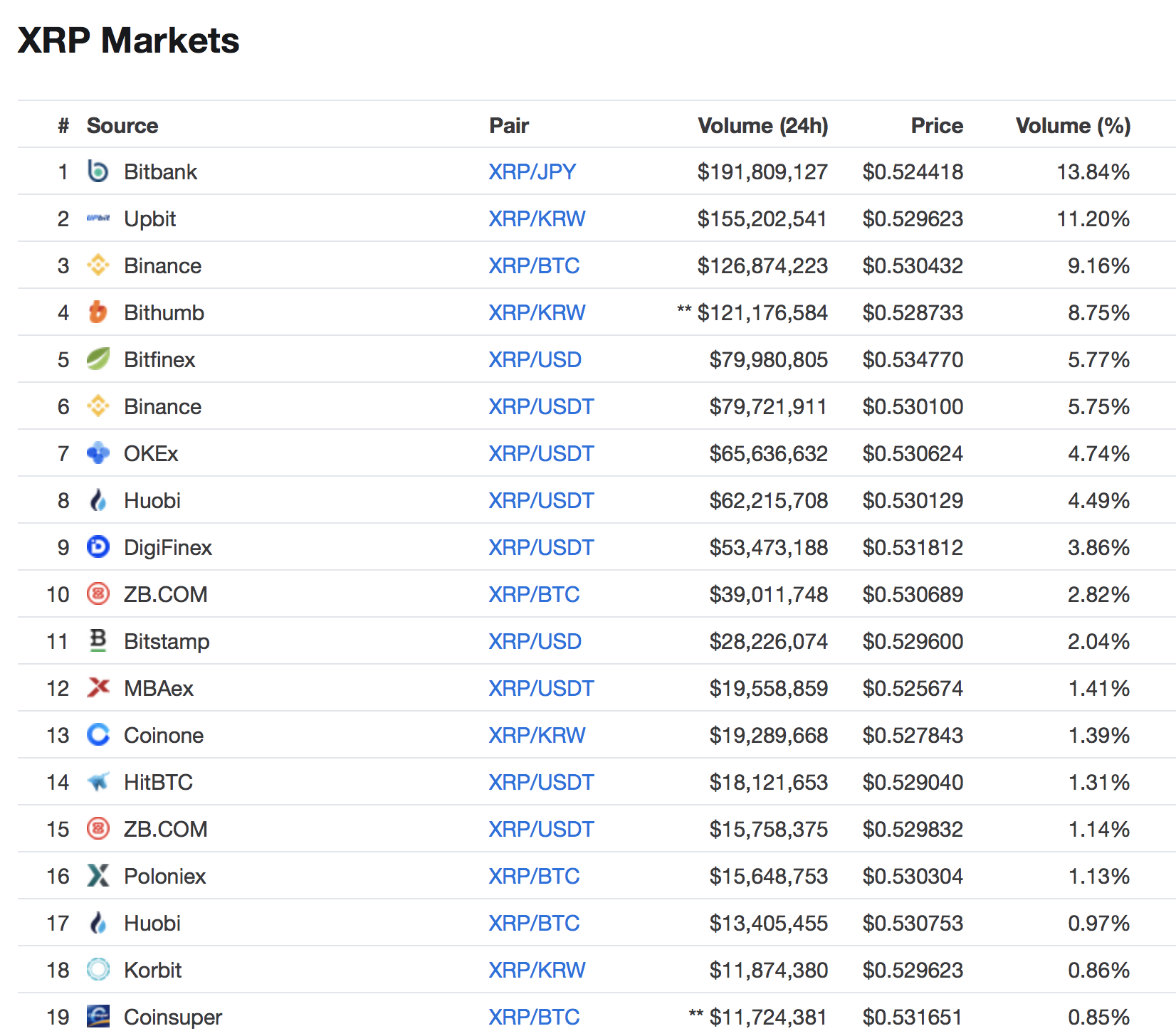Click the Bitstamp B logo icon

pyautogui.click(x=98, y=641)
